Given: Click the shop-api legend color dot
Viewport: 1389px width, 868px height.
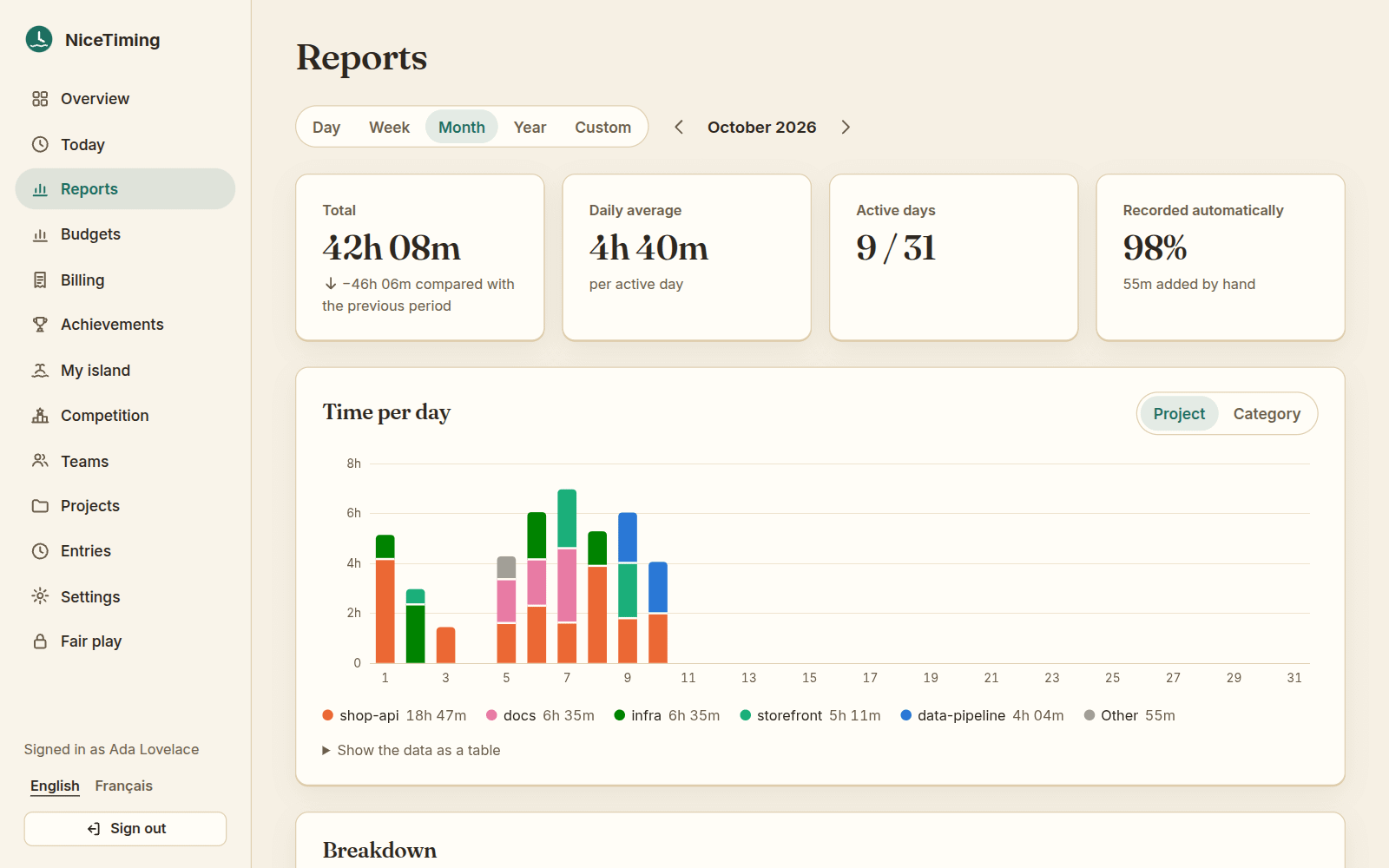Looking at the screenshot, I should coord(328,715).
